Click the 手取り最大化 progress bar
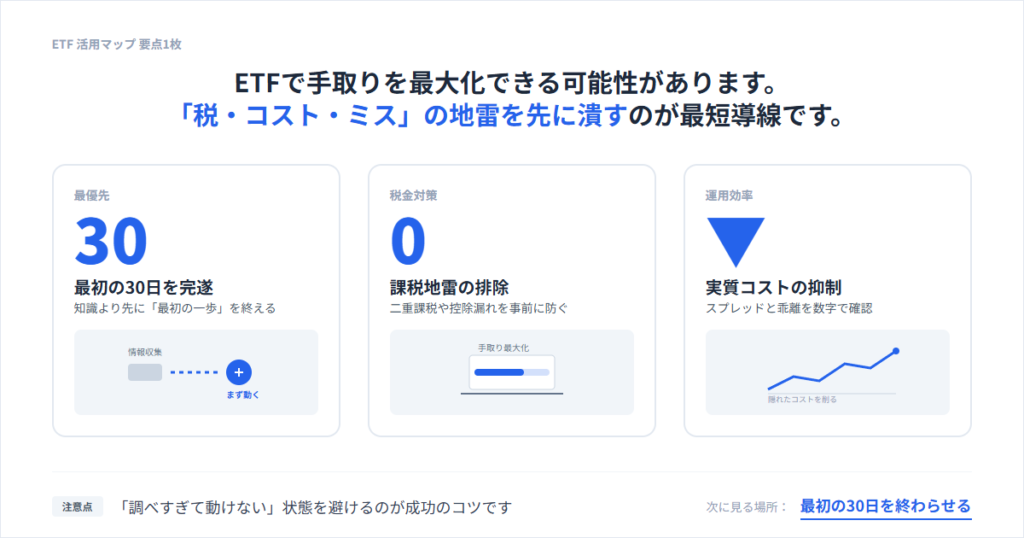 tap(511, 372)
